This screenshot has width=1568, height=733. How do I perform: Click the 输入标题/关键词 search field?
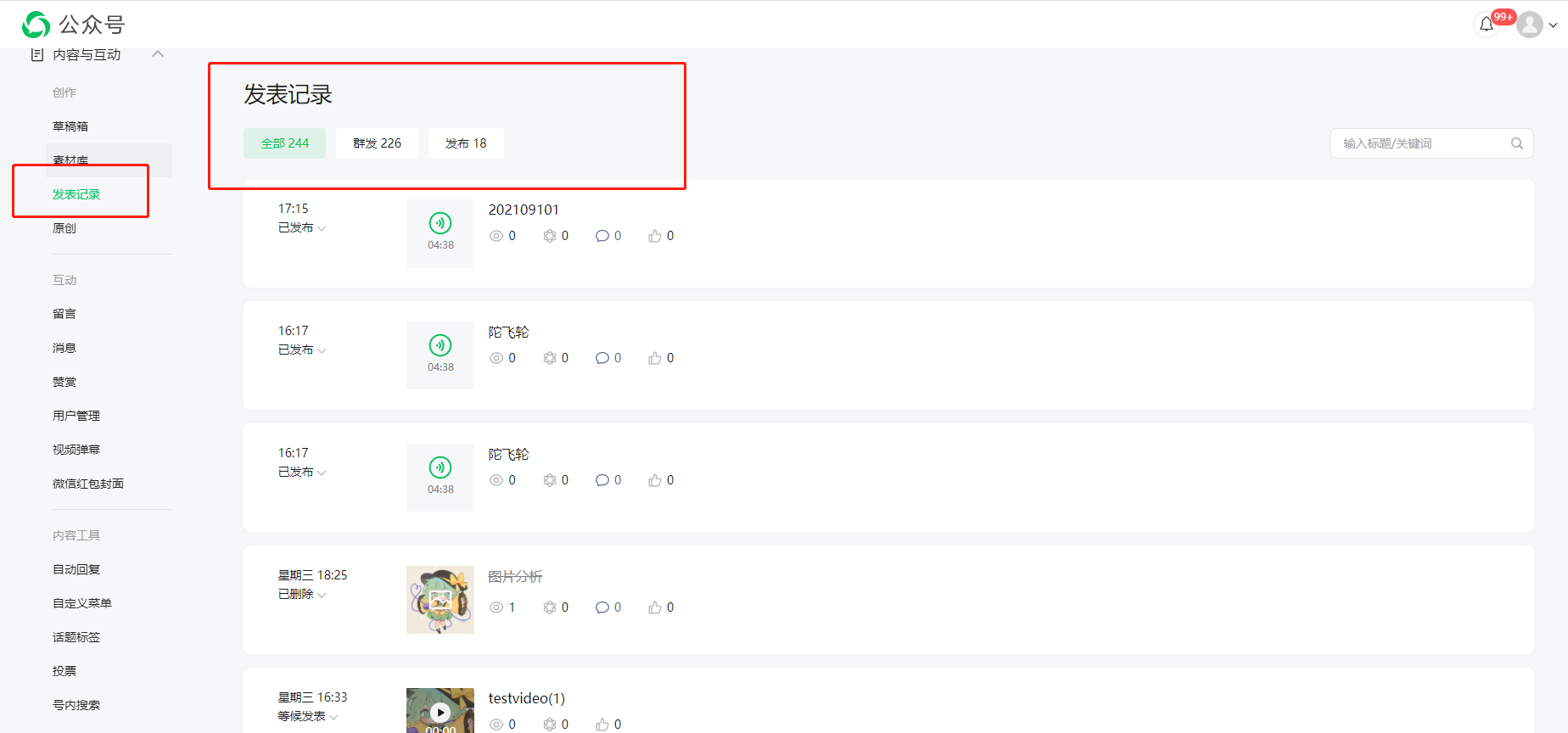pos(1431,143)
